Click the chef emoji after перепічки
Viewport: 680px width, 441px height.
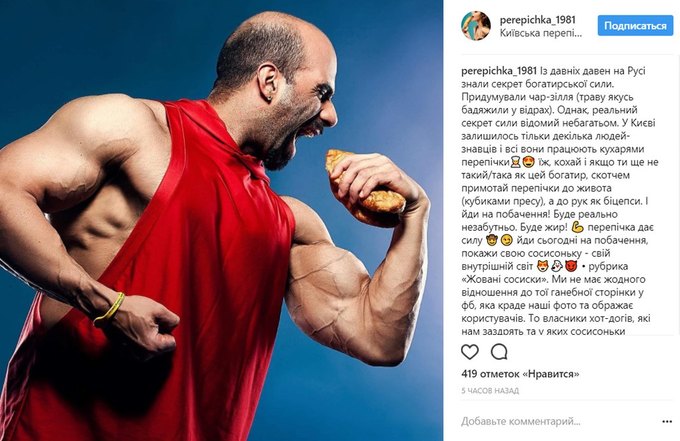516,162
